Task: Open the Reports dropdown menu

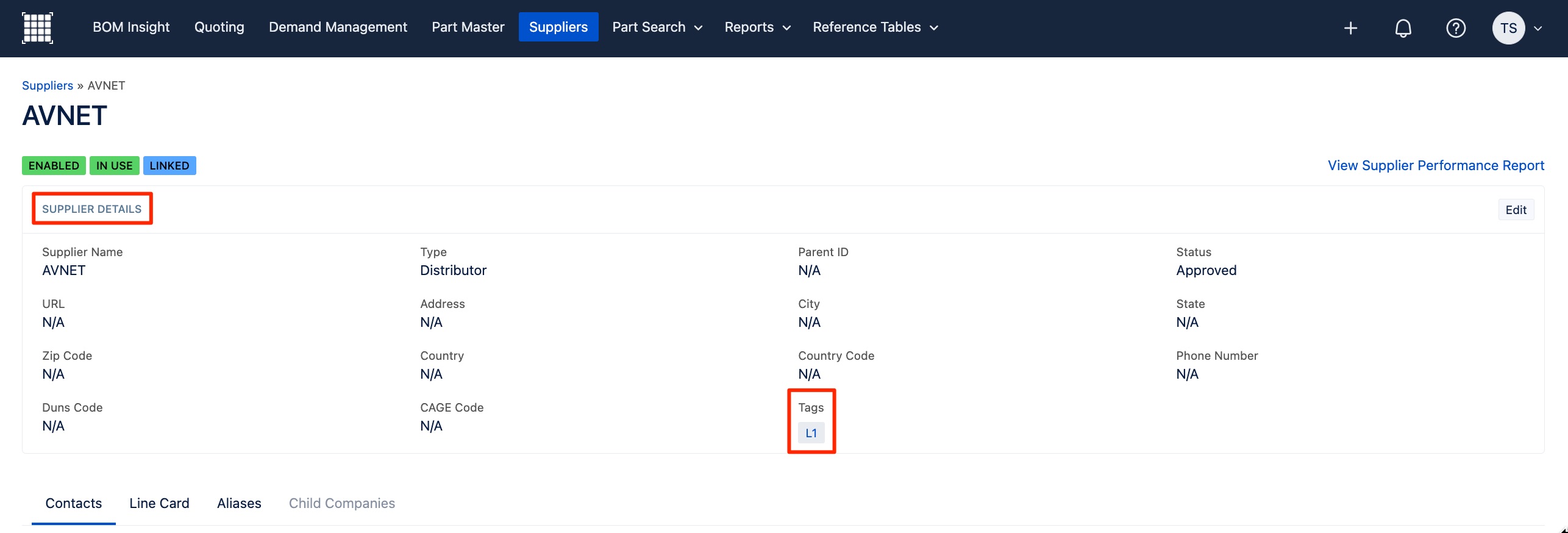Action: [757, 27]
